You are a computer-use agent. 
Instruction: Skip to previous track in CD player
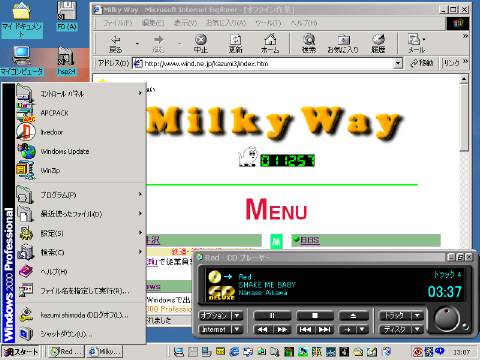click(305, 330)
